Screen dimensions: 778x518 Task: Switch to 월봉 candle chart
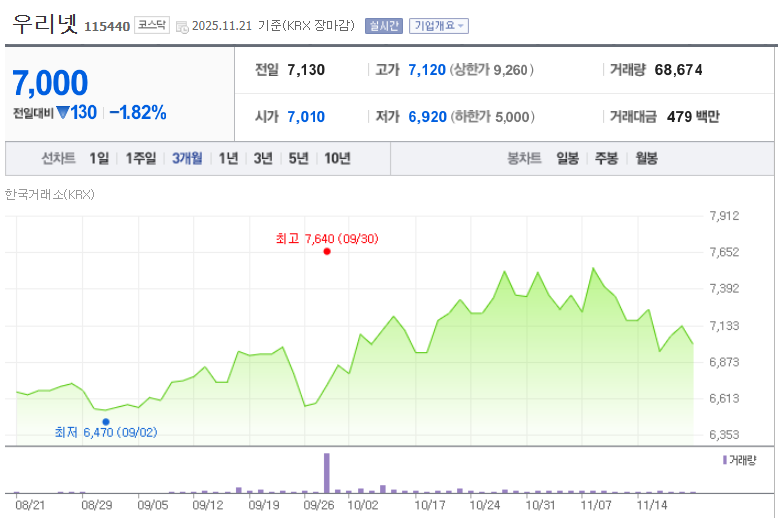[x=647, y=158]
